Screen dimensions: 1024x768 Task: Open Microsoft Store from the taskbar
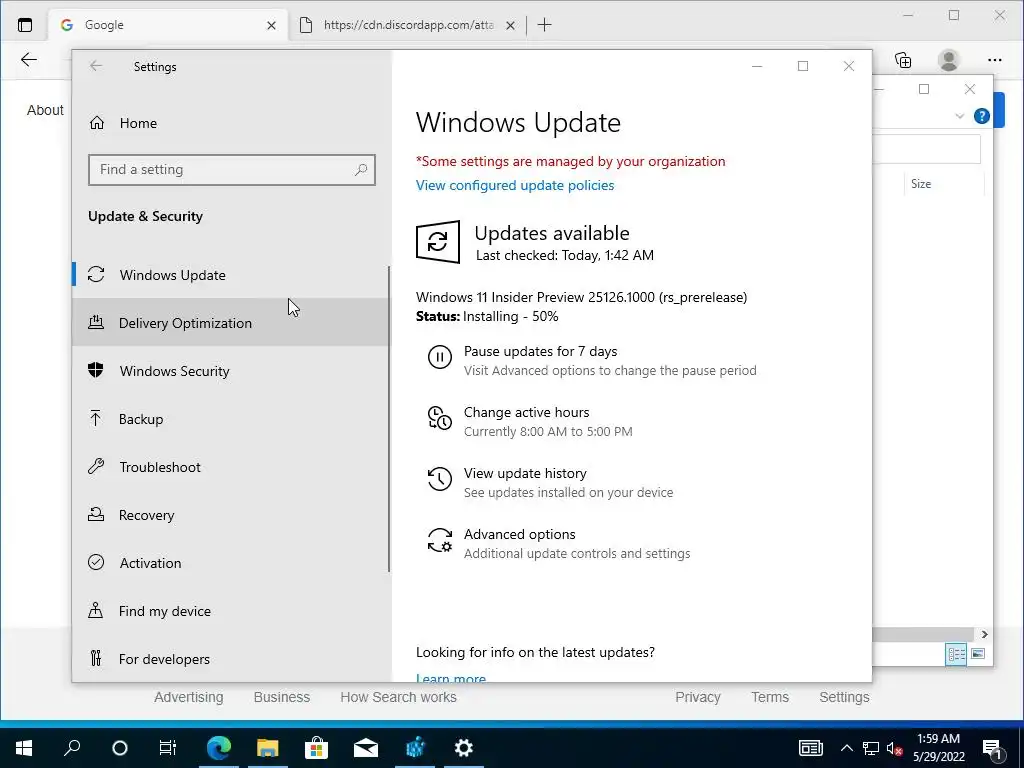(x=316, y=748)
